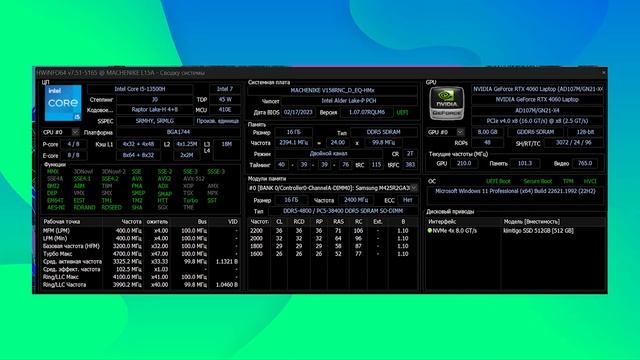
Task: Select the Intel 7 process field
Action: pyautogui.click(x=224, y=89)
